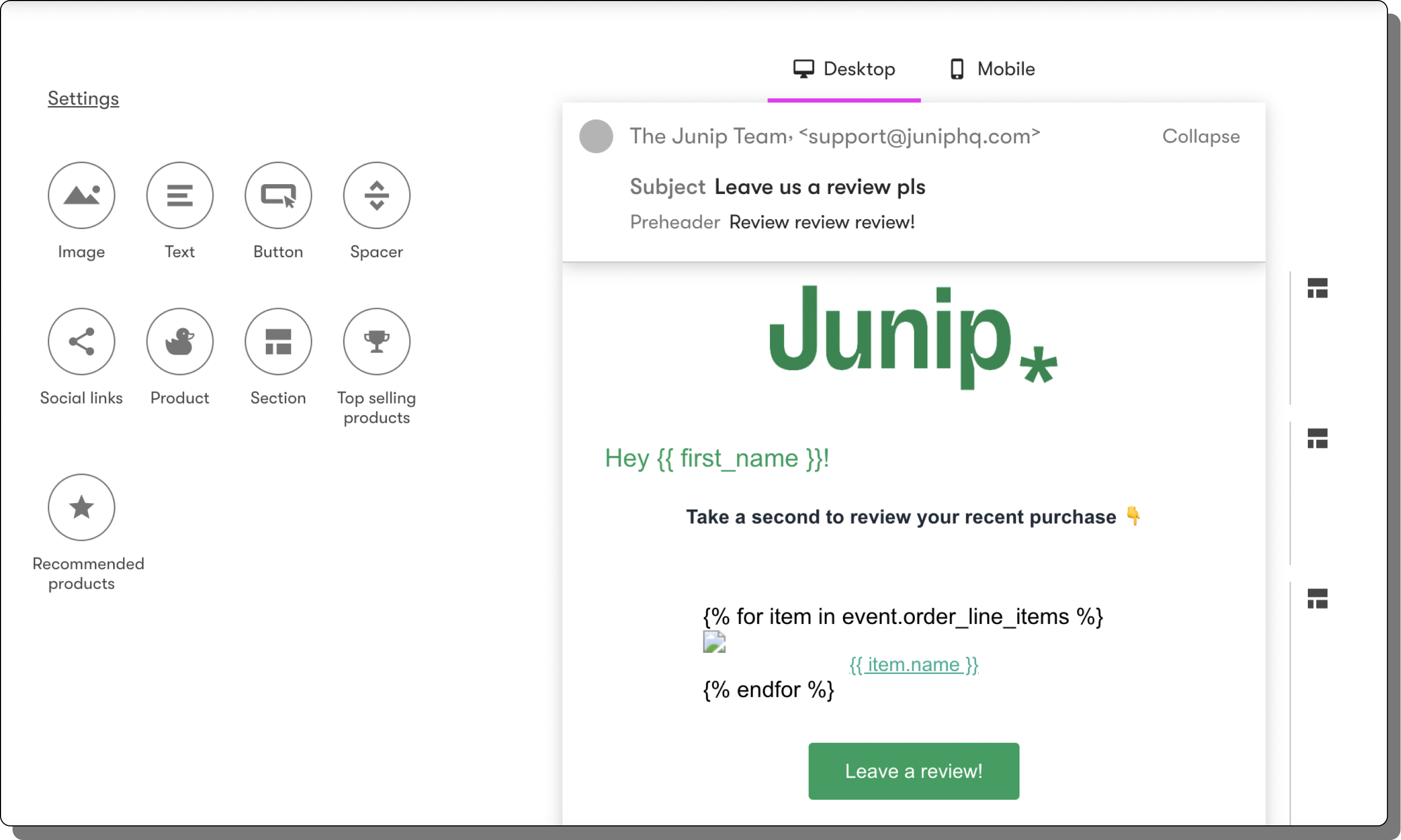This screenshot has width=1401, height=840.
Task: Add Recommended products star block
Action: pyautogui.click(x=81, y=507)
